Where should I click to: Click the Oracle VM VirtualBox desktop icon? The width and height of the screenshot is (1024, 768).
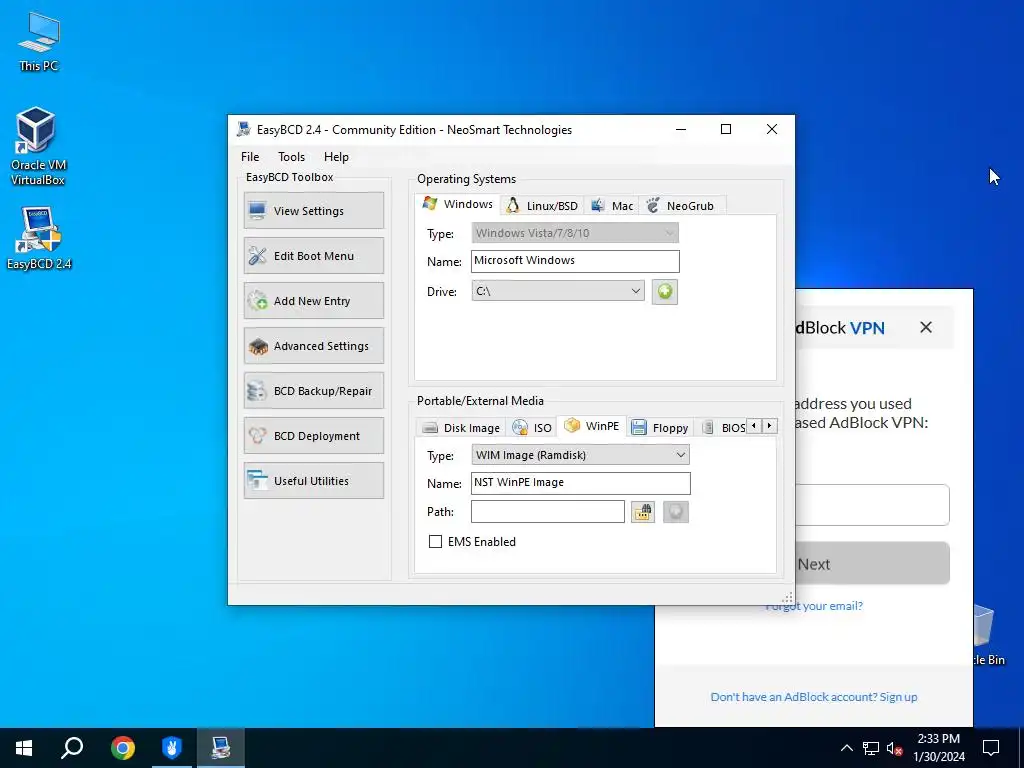[x=37, y=146]
